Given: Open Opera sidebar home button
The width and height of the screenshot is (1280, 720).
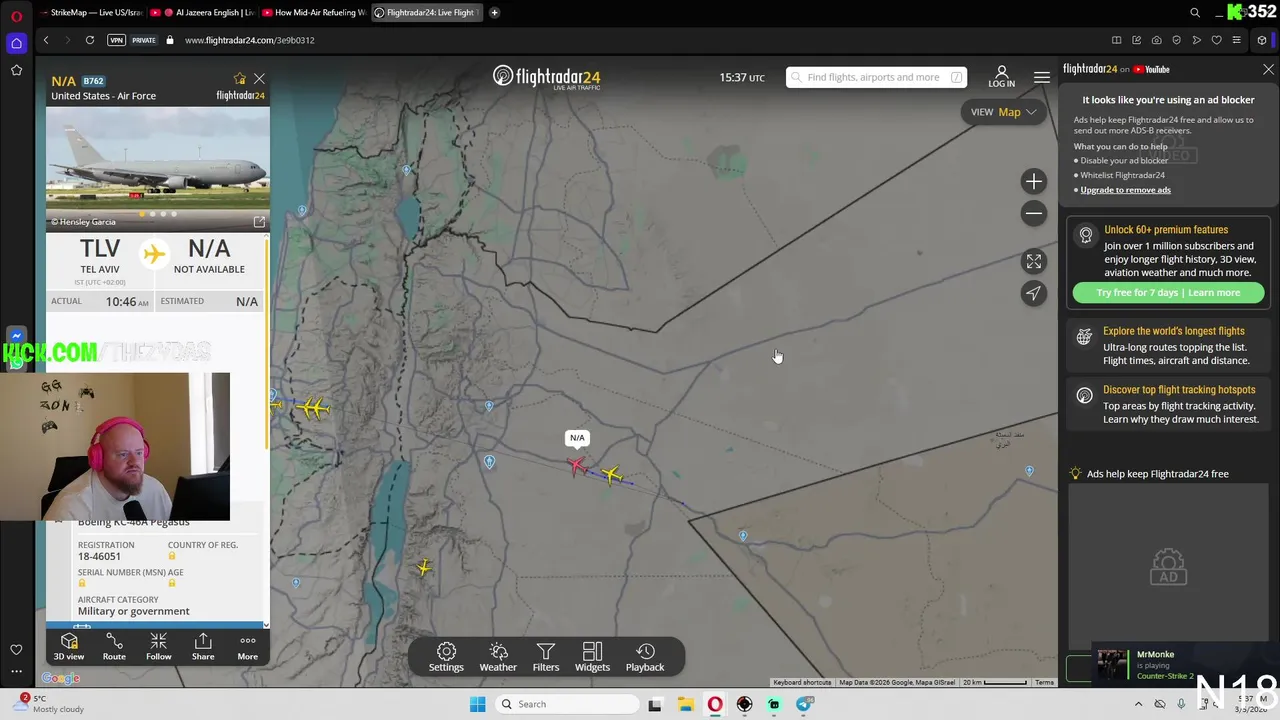Looking at the screenshot, I should click(16, 43).
